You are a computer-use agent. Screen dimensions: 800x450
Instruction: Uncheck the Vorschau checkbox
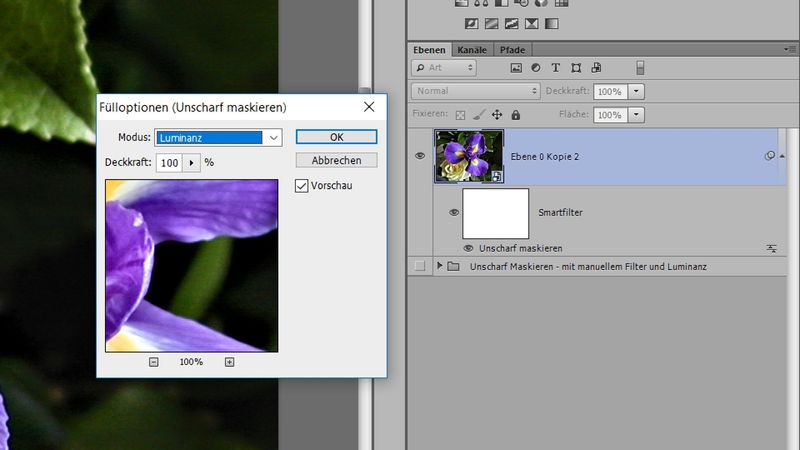click(x=302, y=185)
